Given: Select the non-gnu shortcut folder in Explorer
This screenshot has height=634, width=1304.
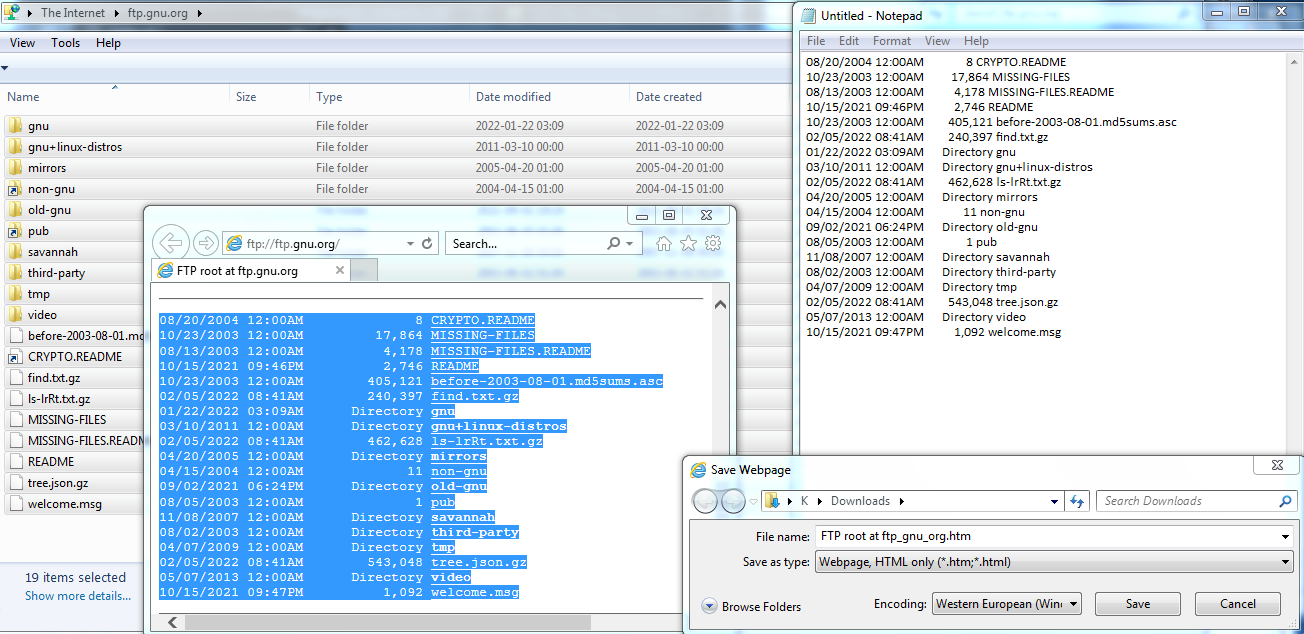Looking at the screenshot, I should click(x=51, y=189).
